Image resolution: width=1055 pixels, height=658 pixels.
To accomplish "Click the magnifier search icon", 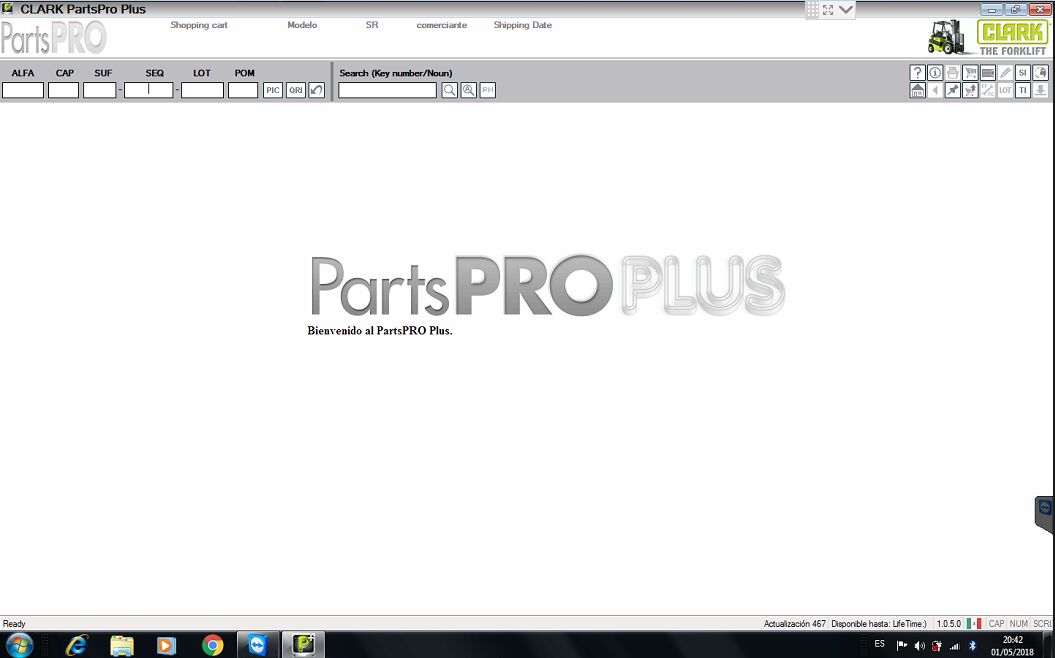I will pyautogui.click(x=449, y=90).
